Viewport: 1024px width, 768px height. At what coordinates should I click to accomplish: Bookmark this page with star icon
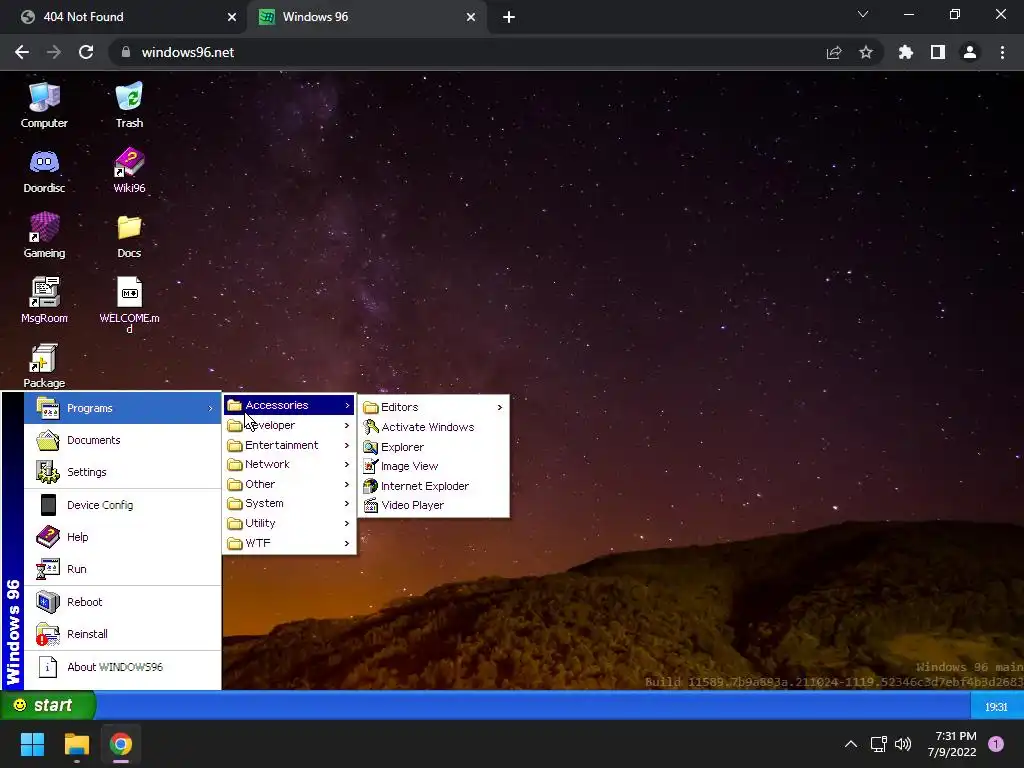click(x=866, y=52)
